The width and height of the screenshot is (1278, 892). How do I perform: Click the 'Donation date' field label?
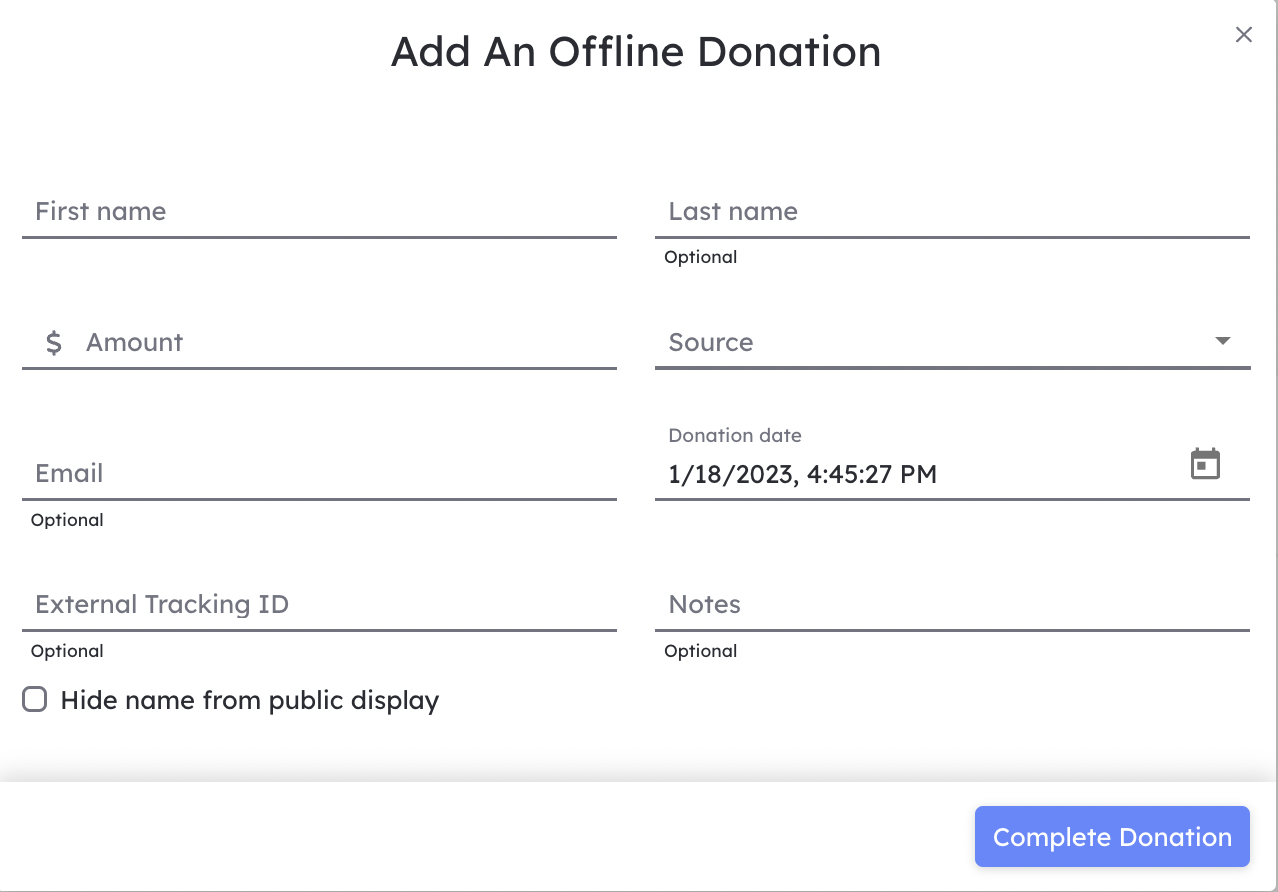735,435
